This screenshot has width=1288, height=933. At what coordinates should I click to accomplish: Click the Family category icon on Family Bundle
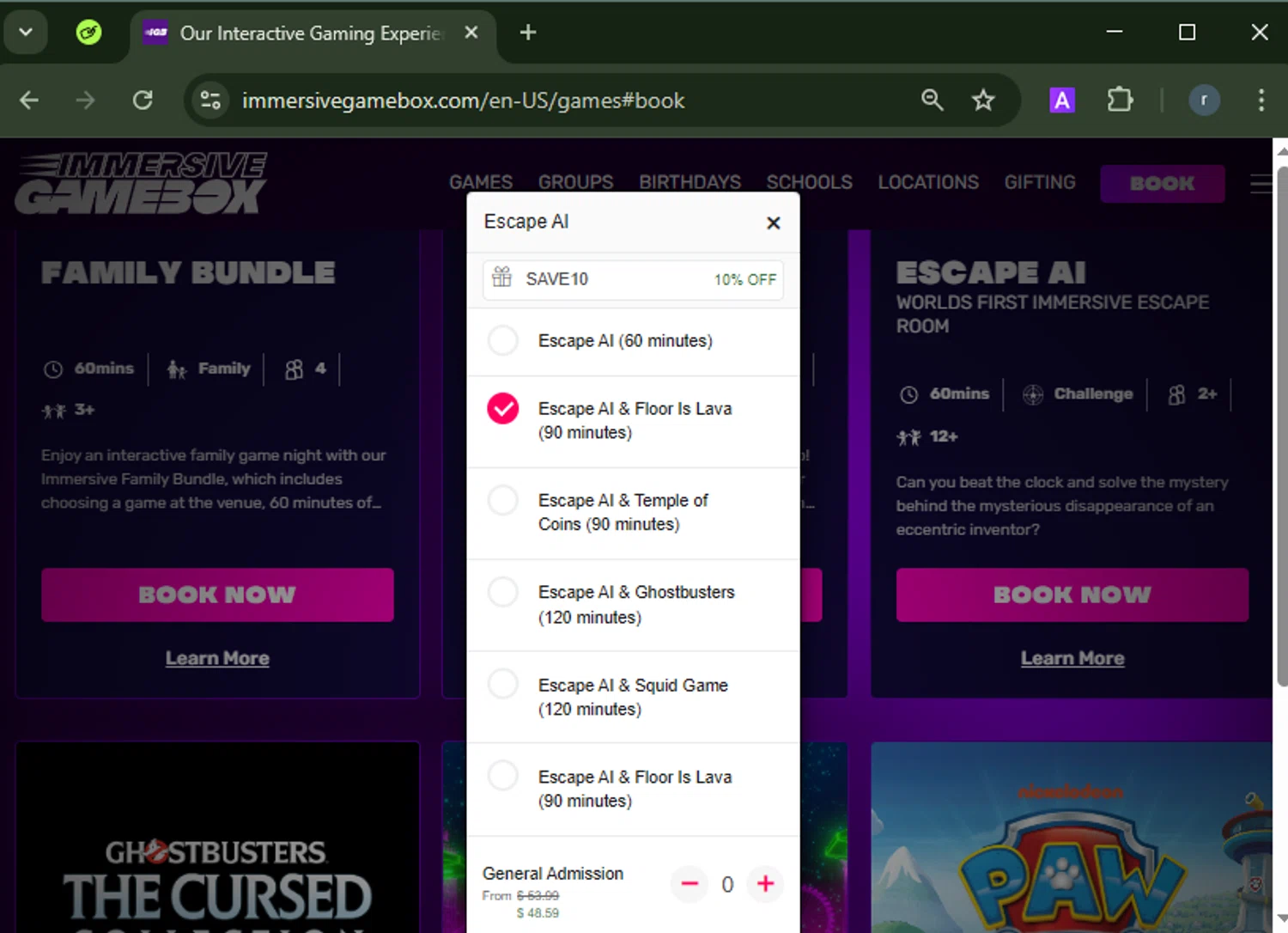point(176,369)
